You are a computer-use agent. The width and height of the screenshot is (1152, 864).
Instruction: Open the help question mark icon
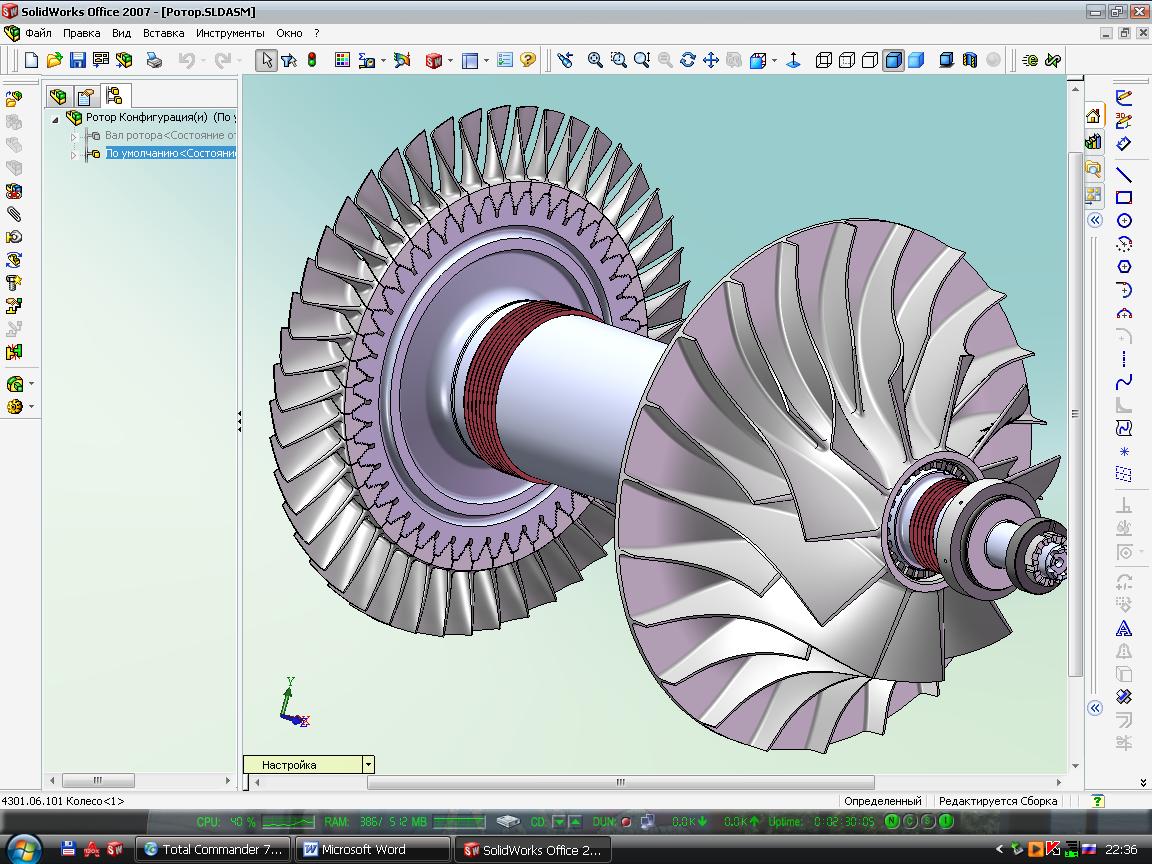pos(528,60)
